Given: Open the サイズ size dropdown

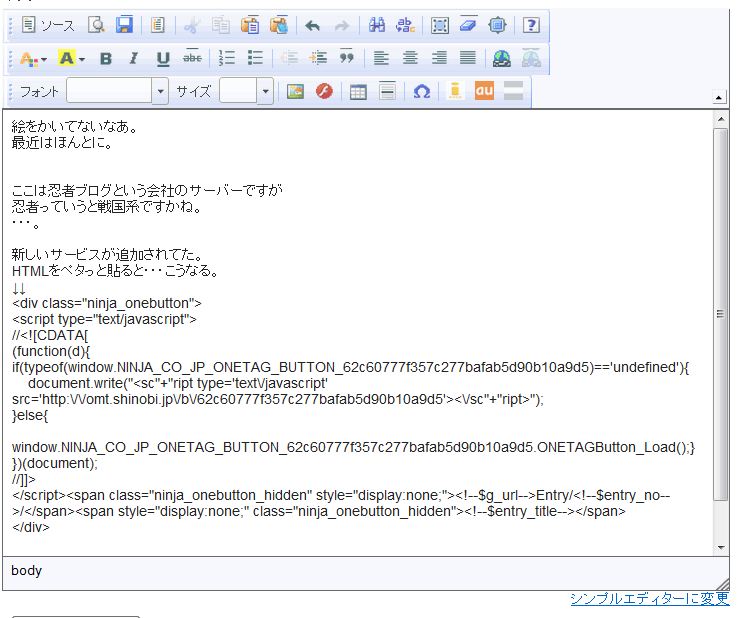Looking at the screenshot, I should pos(246,91).
